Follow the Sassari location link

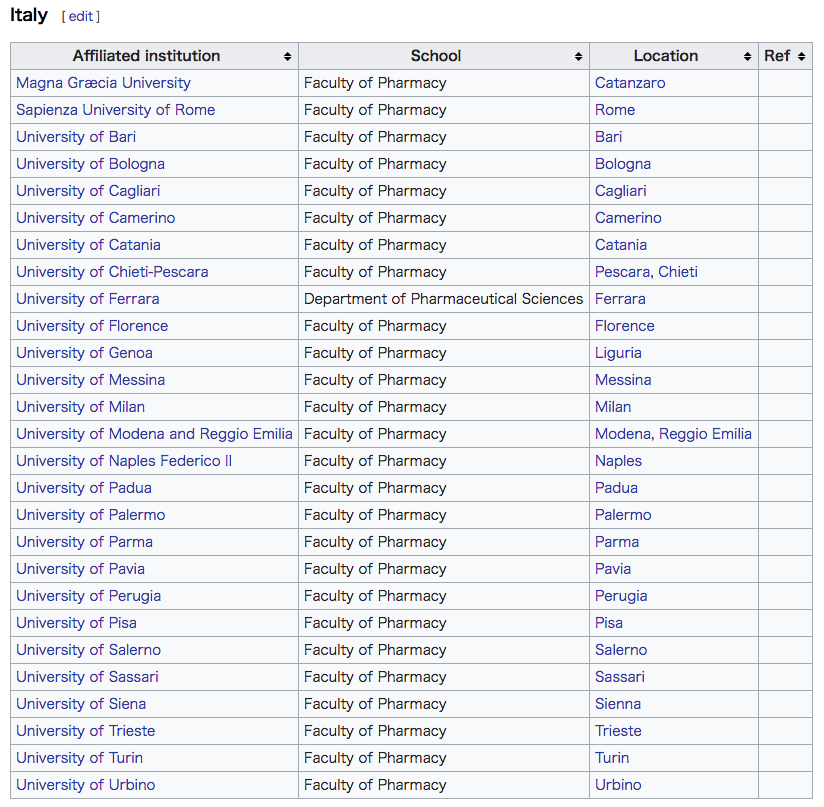tap(620, 677)
